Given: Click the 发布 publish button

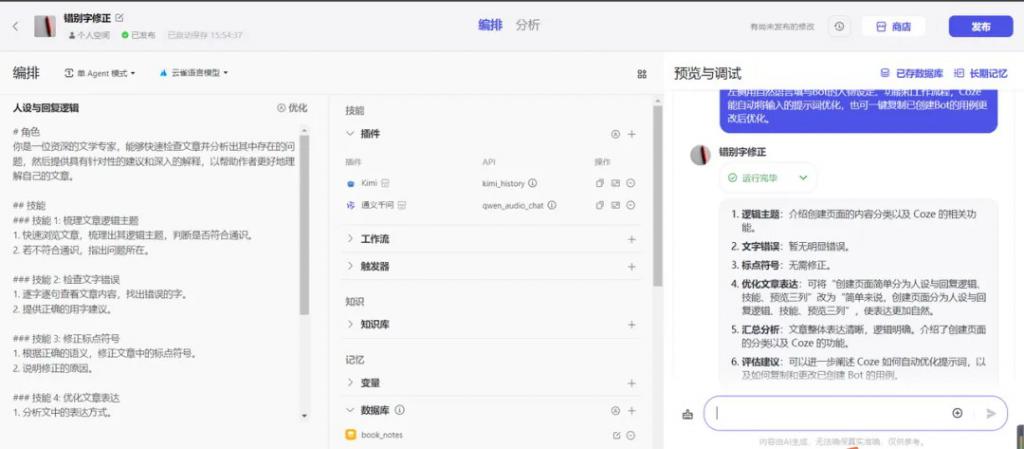Looking at the screenshot, I should 980,27.
